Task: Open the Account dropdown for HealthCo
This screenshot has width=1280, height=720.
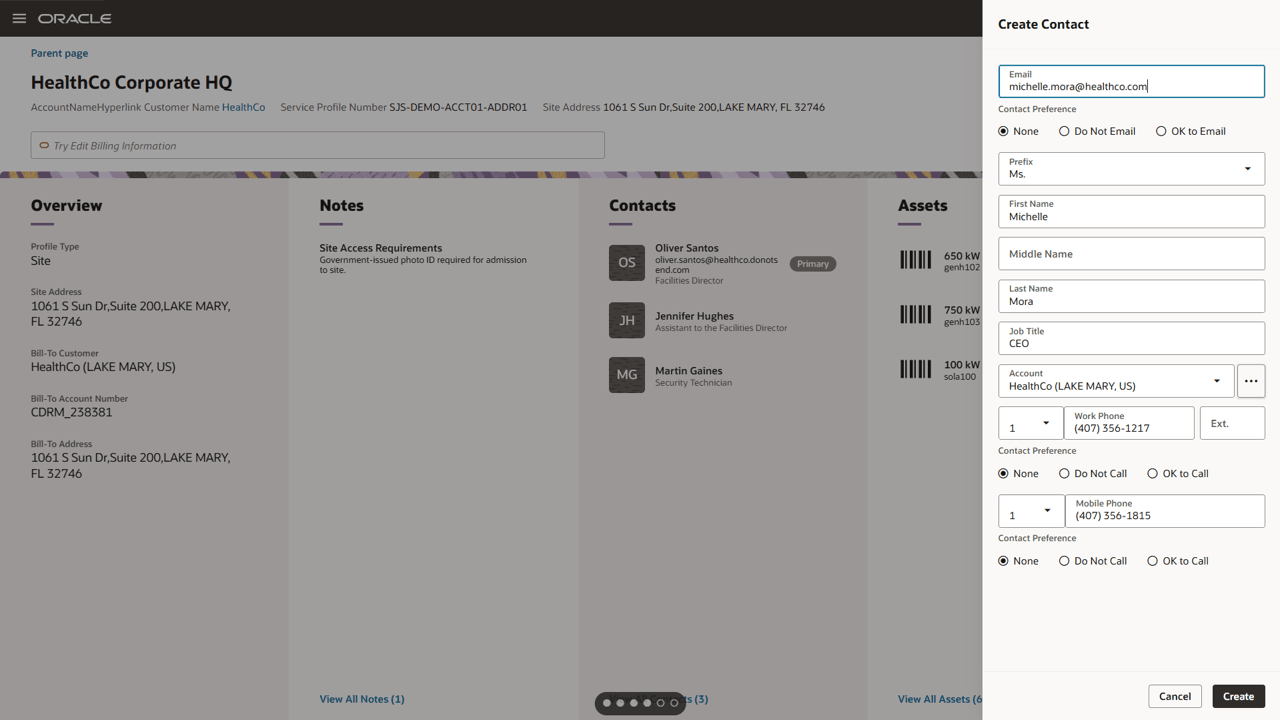Action: tap(1216, 381)
